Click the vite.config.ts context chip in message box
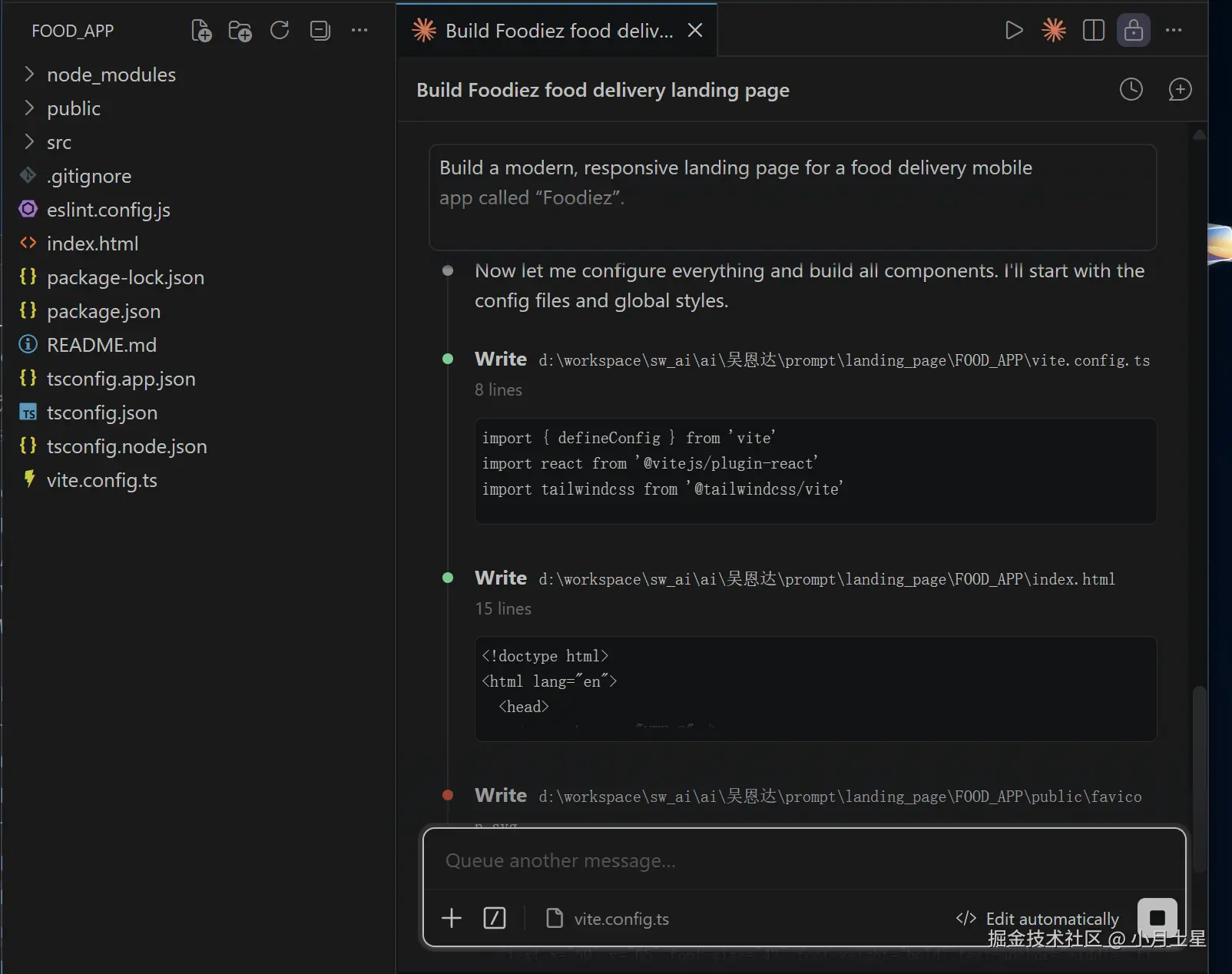 607,919
